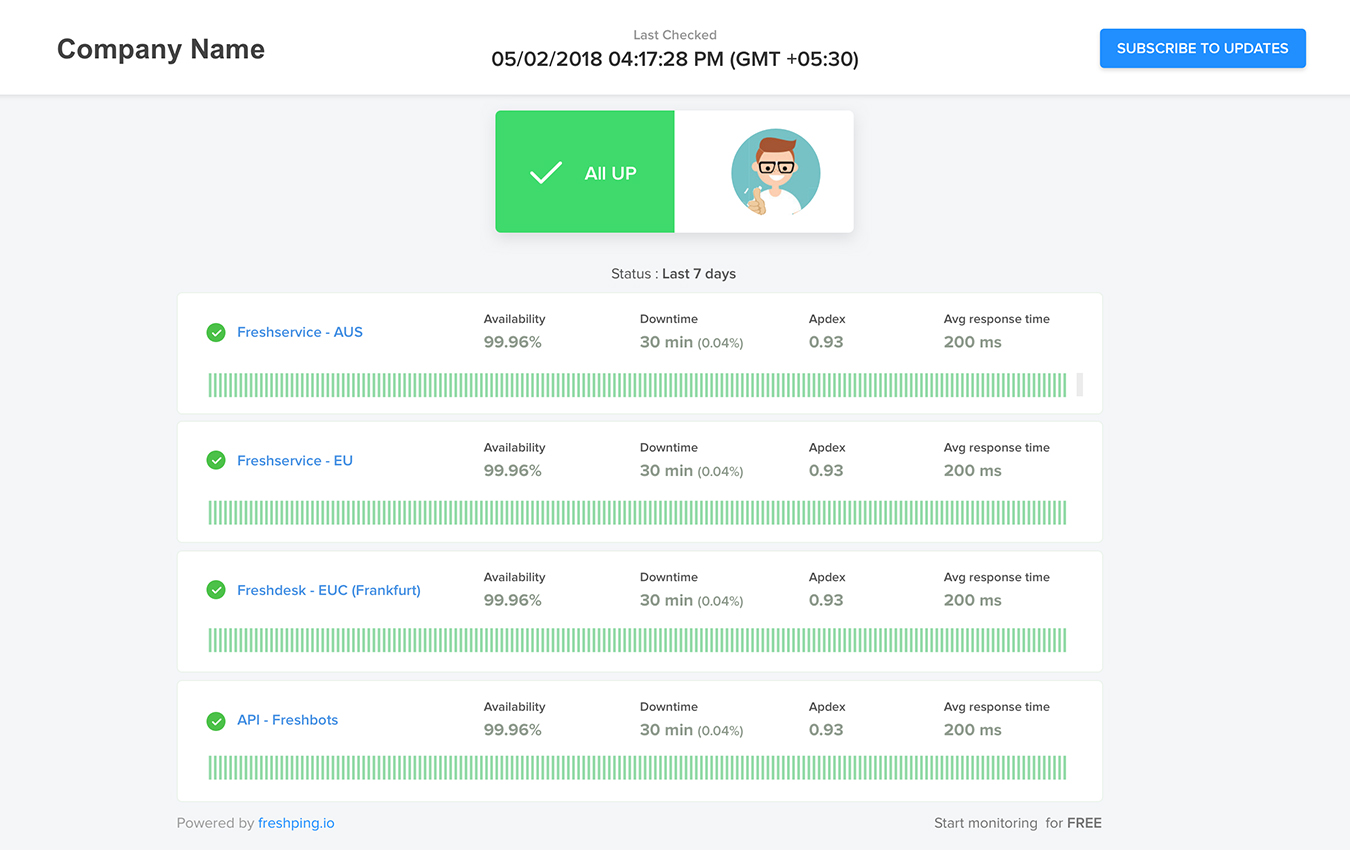1350x850 pixels.
Task: Click the Apdex label in Freshservice - EU row
Action: [x=827, y=447]
